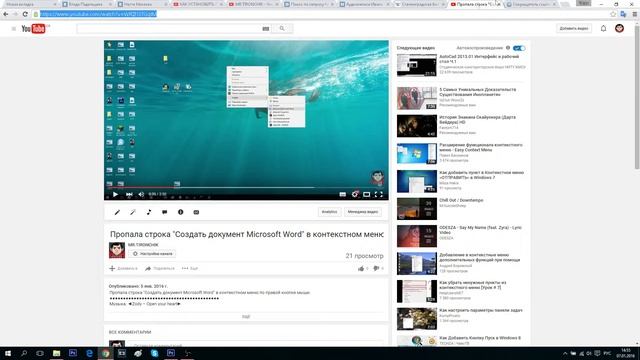This screenshot has height=360, width=640.
Task: Open the Chill Out / Downtempo playlist
Action: tap(461, 200)
